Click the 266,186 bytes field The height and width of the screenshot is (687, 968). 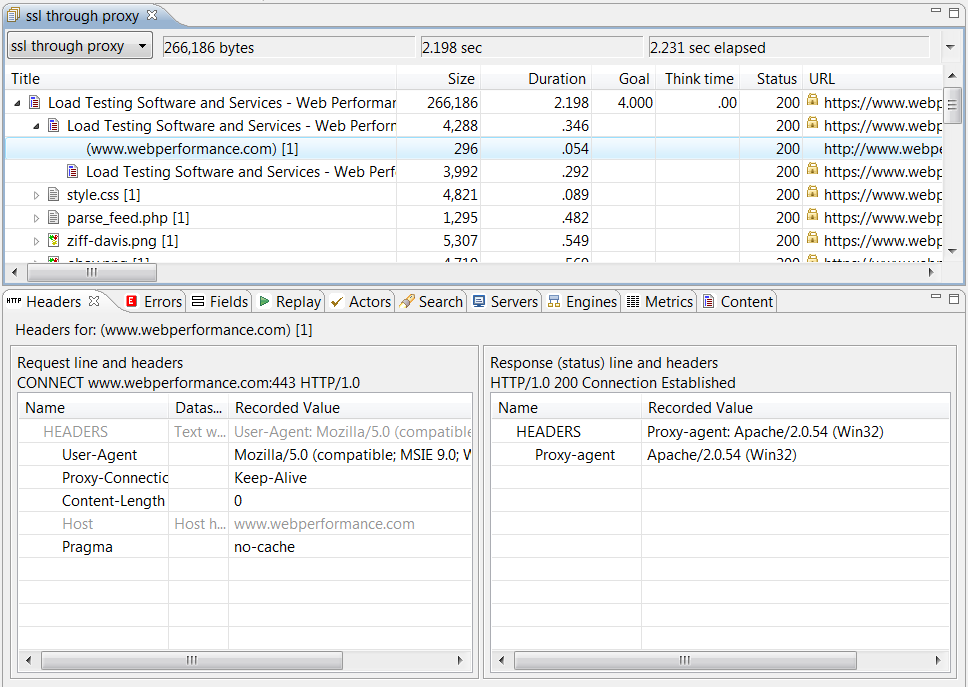289,47
